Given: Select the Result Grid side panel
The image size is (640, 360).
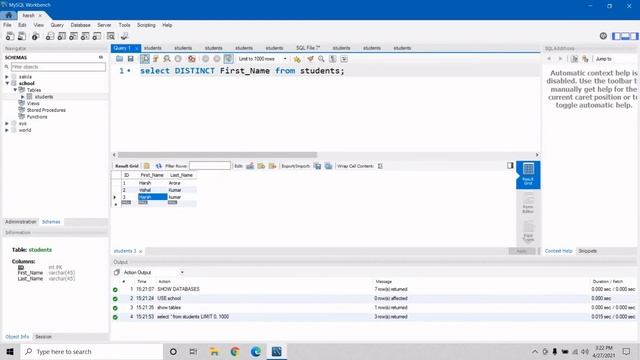Looking at the screenshot, I should pos(528,175).
